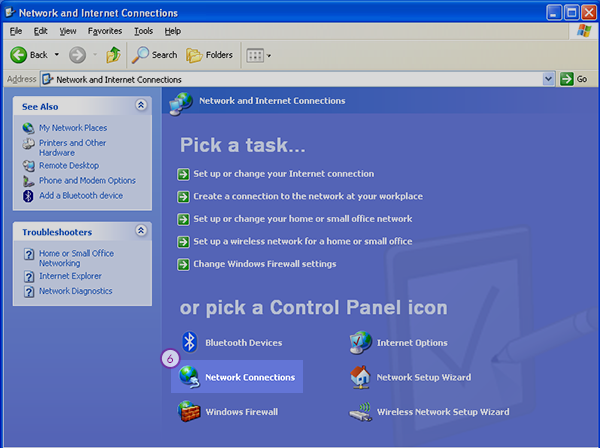The image size is (600, 448).
Task: Open the Address bar dropdown arrow
Action: 548,79
